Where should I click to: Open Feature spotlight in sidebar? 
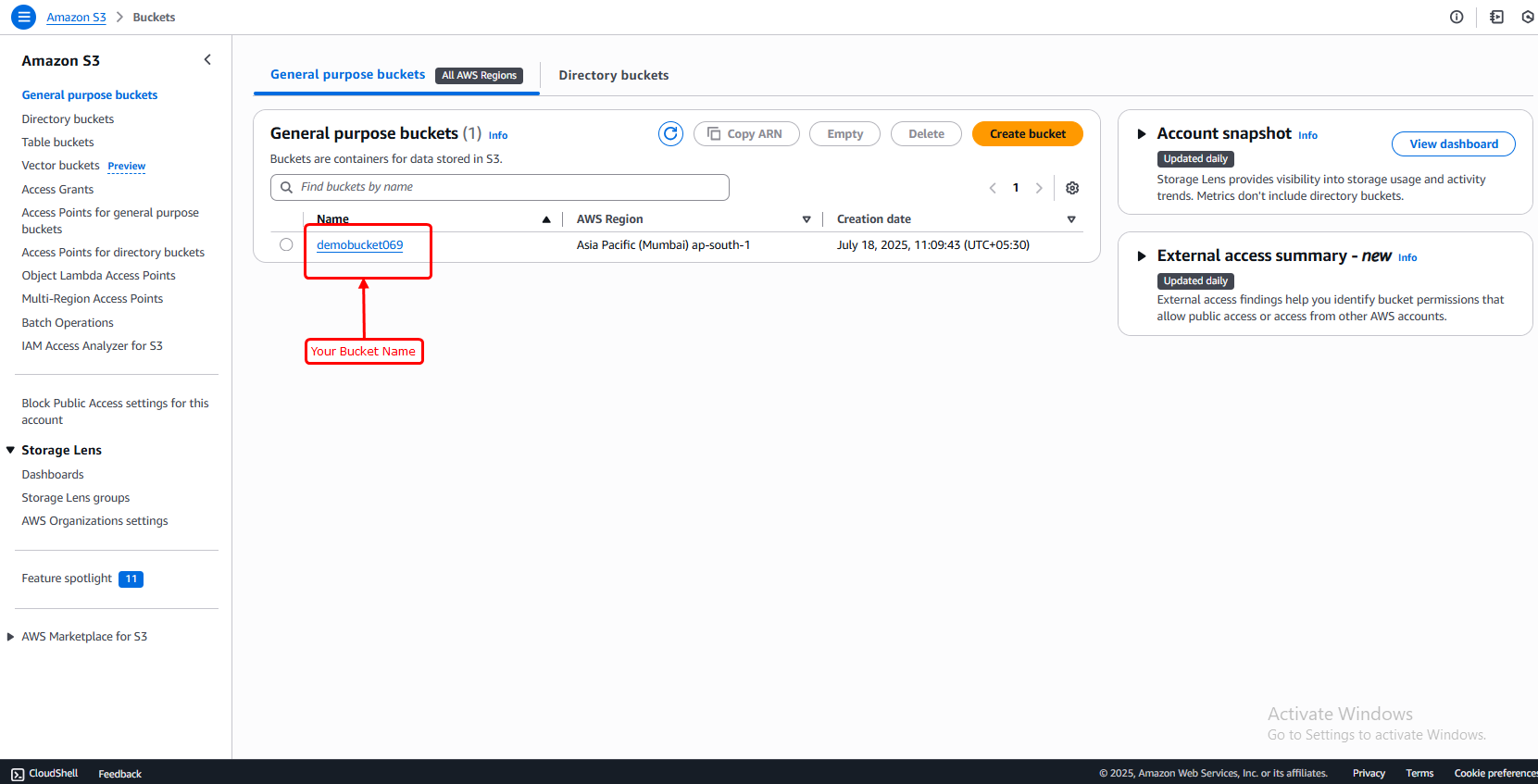tap(67, 579)
